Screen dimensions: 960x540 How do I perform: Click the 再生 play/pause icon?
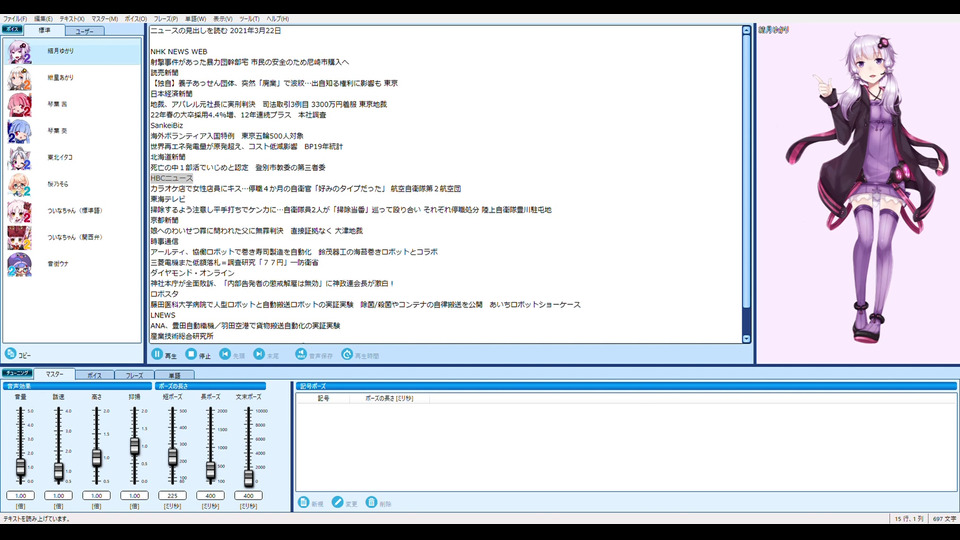(157, 354)
